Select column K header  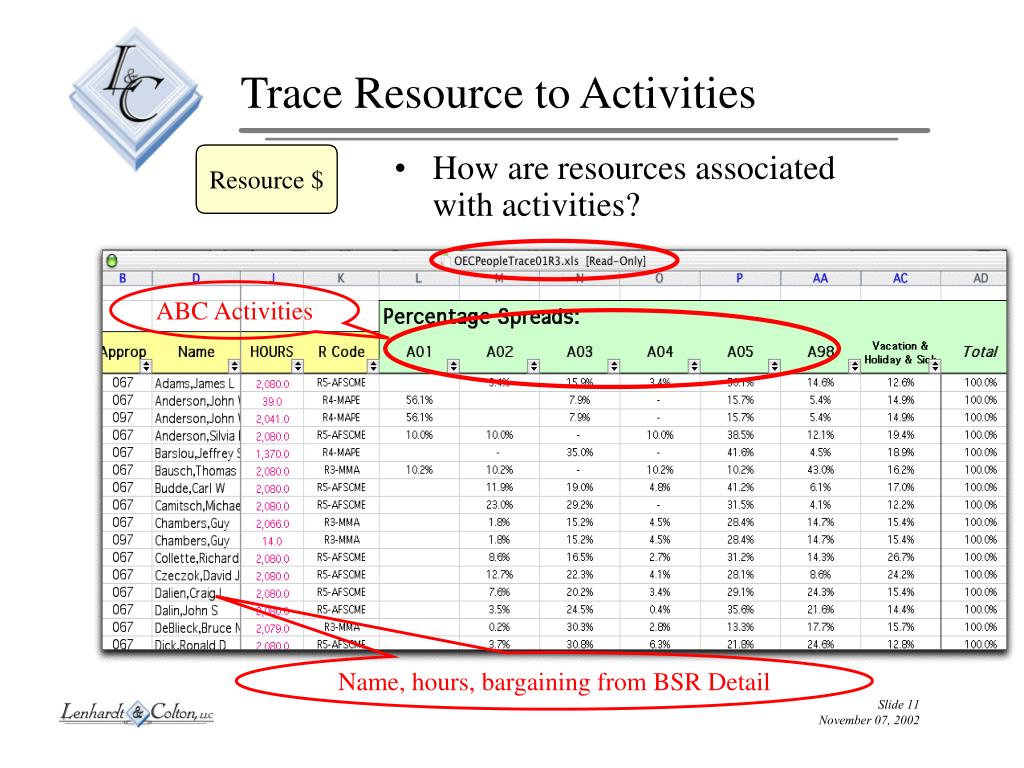341,278
